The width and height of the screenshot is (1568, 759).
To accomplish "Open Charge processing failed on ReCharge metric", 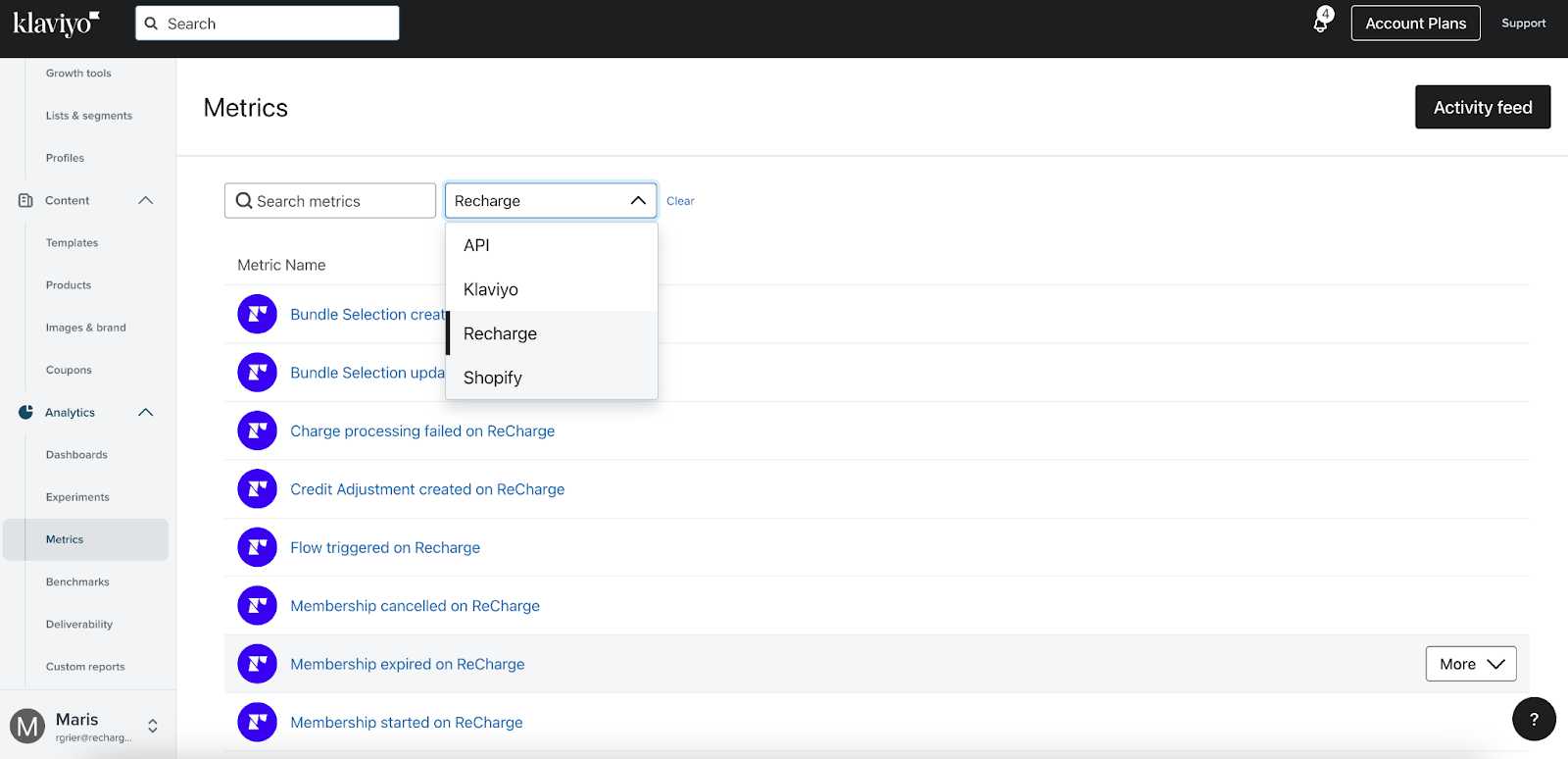I will point(422,430).
